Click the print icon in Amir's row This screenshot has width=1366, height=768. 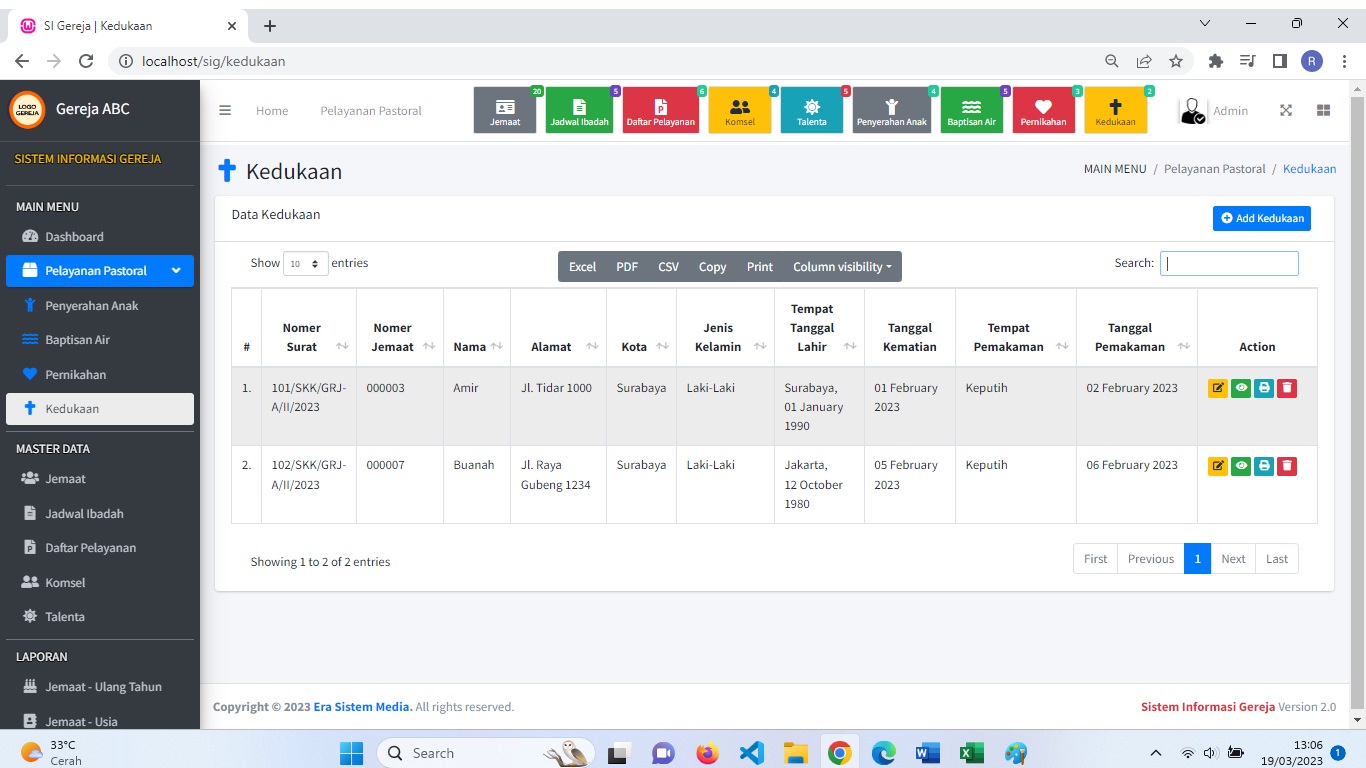[x=1264, y=388]
